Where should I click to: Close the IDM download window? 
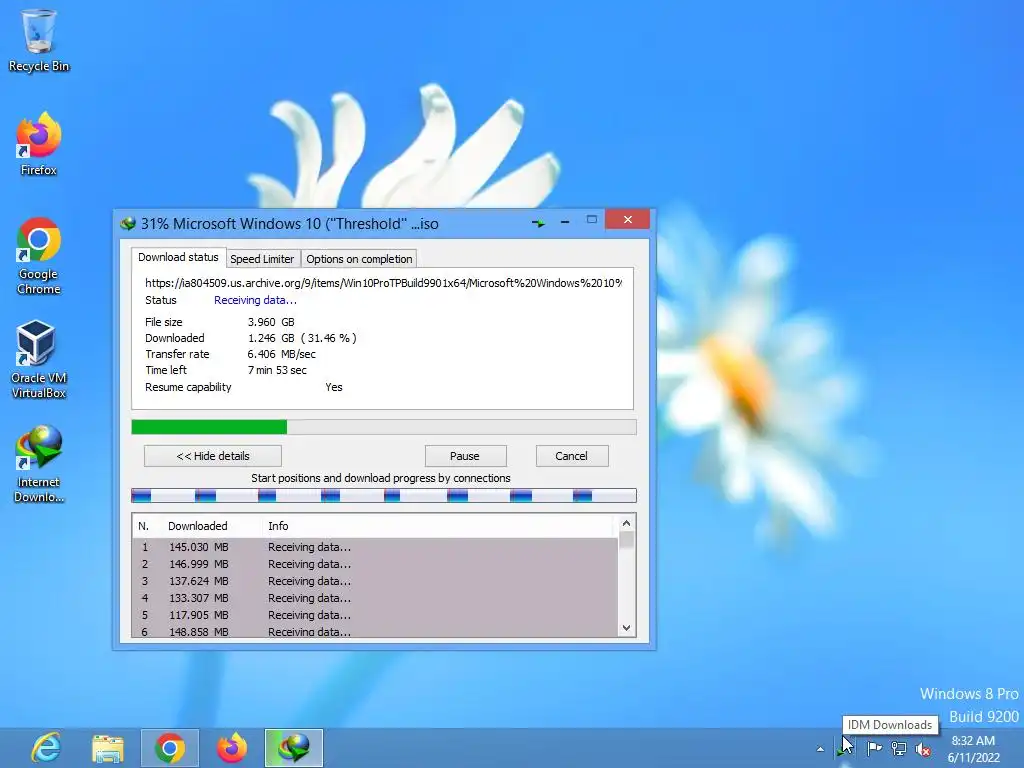tap(627, 219)
